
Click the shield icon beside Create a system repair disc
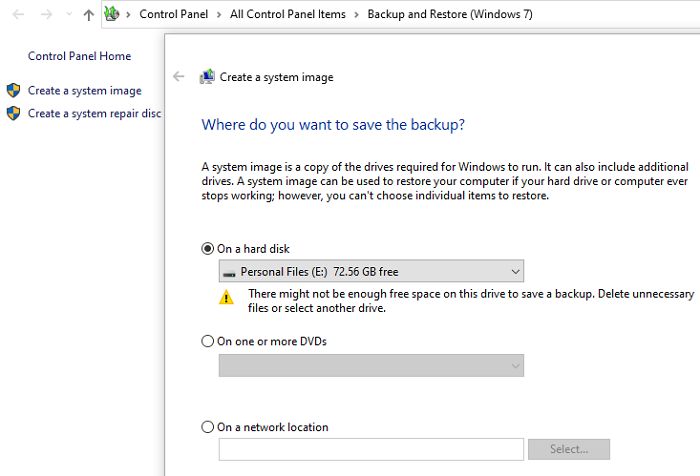pyautogui.click(x=14, y=114)
